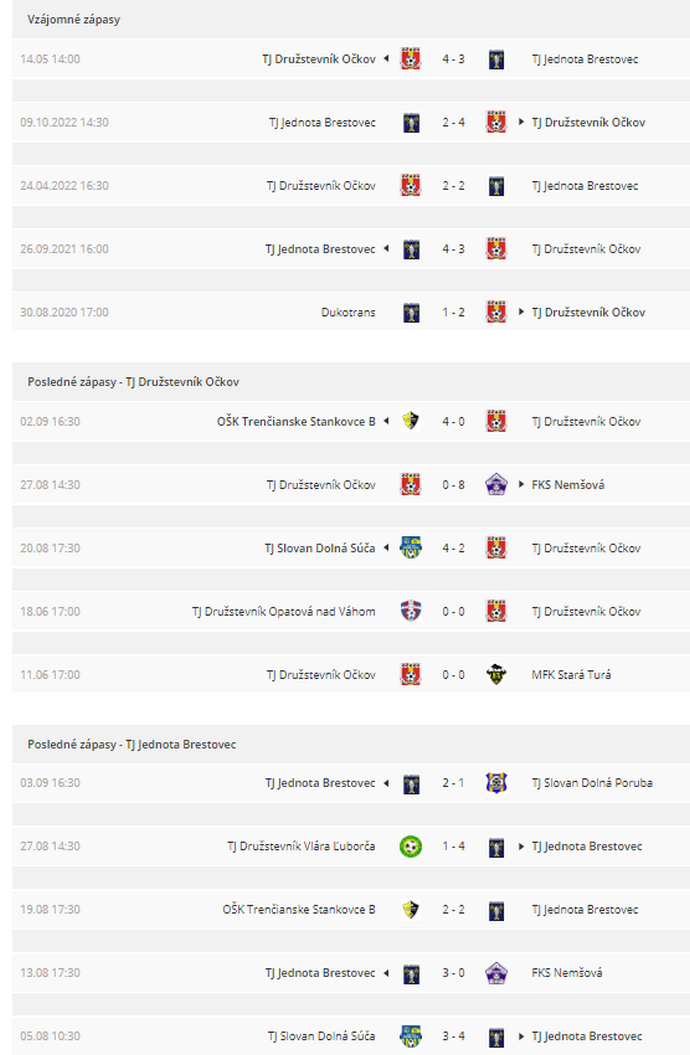The height and width of the screenshot is (1055, 690).
Task: Click Posledné zápasy - TJ Jednota Brestovec header
Action: [x=132, y=744]
